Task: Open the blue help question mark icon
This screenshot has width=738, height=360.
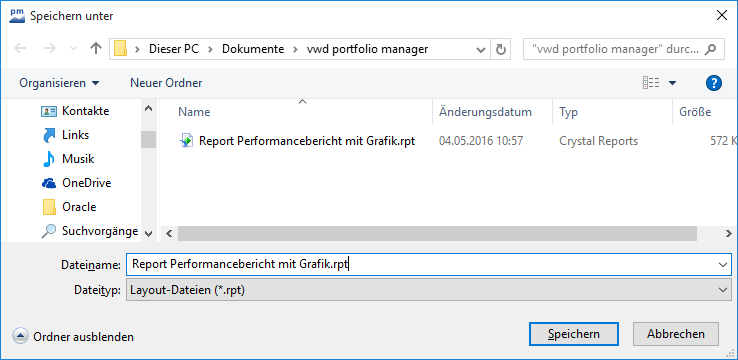Action: (x=714, y=83)
